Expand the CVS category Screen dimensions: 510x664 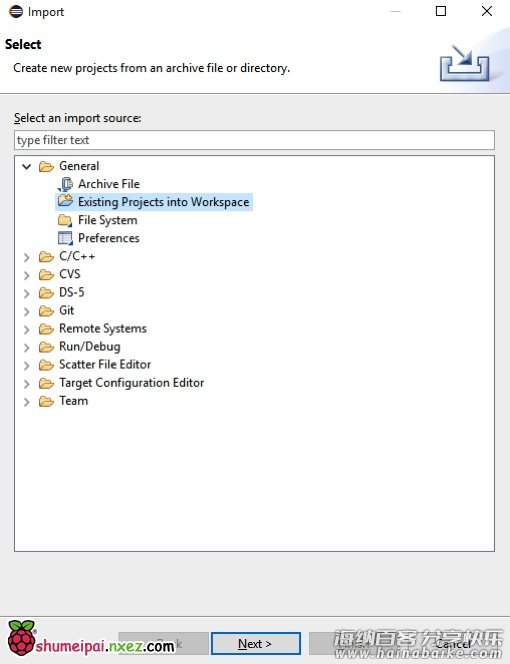(x=27, y=275)
